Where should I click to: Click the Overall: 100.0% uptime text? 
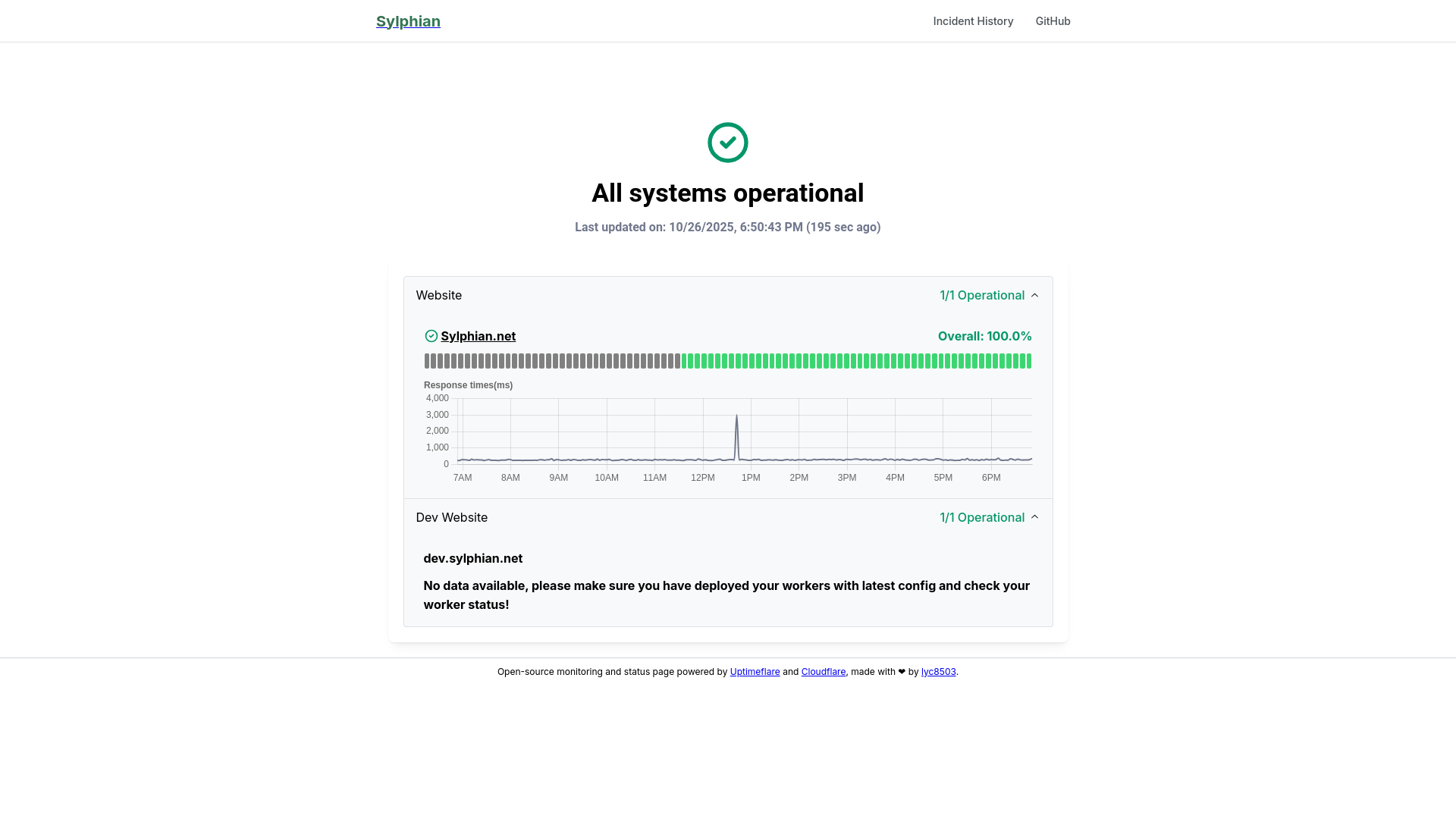point(984,336)
